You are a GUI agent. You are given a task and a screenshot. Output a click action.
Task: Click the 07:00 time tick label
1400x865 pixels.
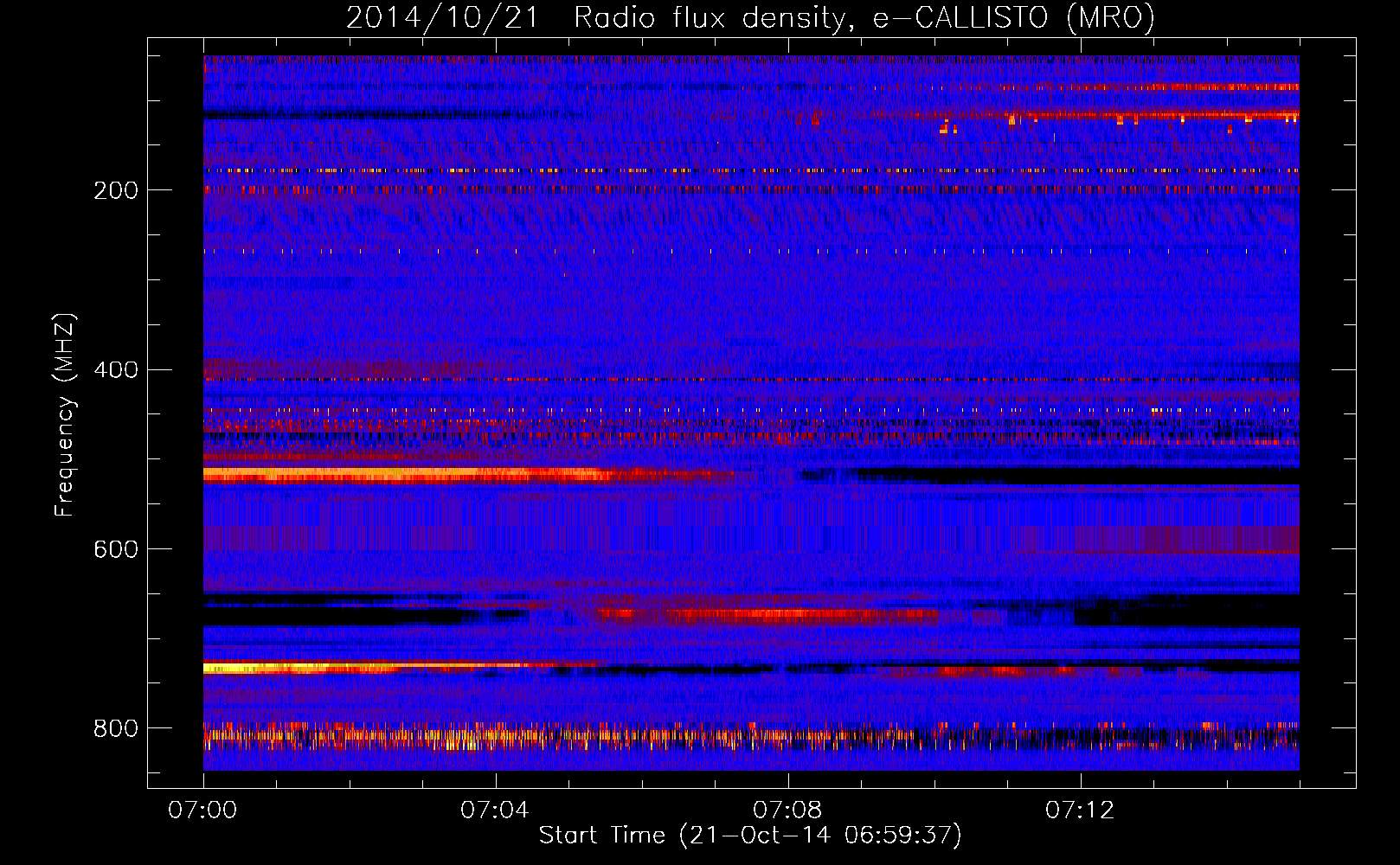tap(202, 811)
